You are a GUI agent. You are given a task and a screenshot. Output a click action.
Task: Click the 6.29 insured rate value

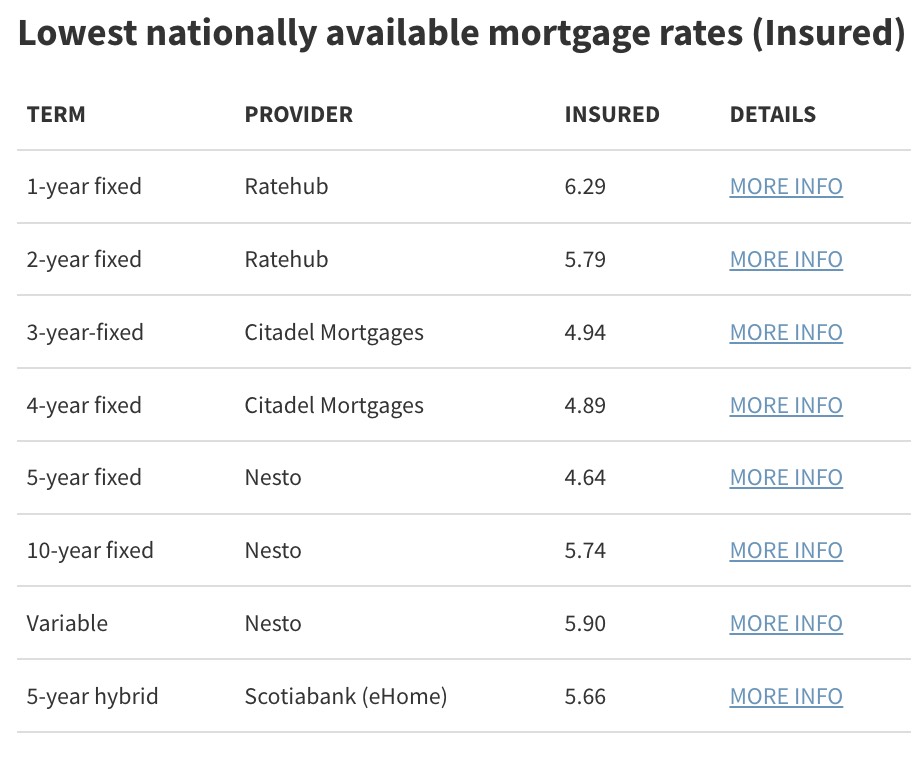click(x=585, y=187)
